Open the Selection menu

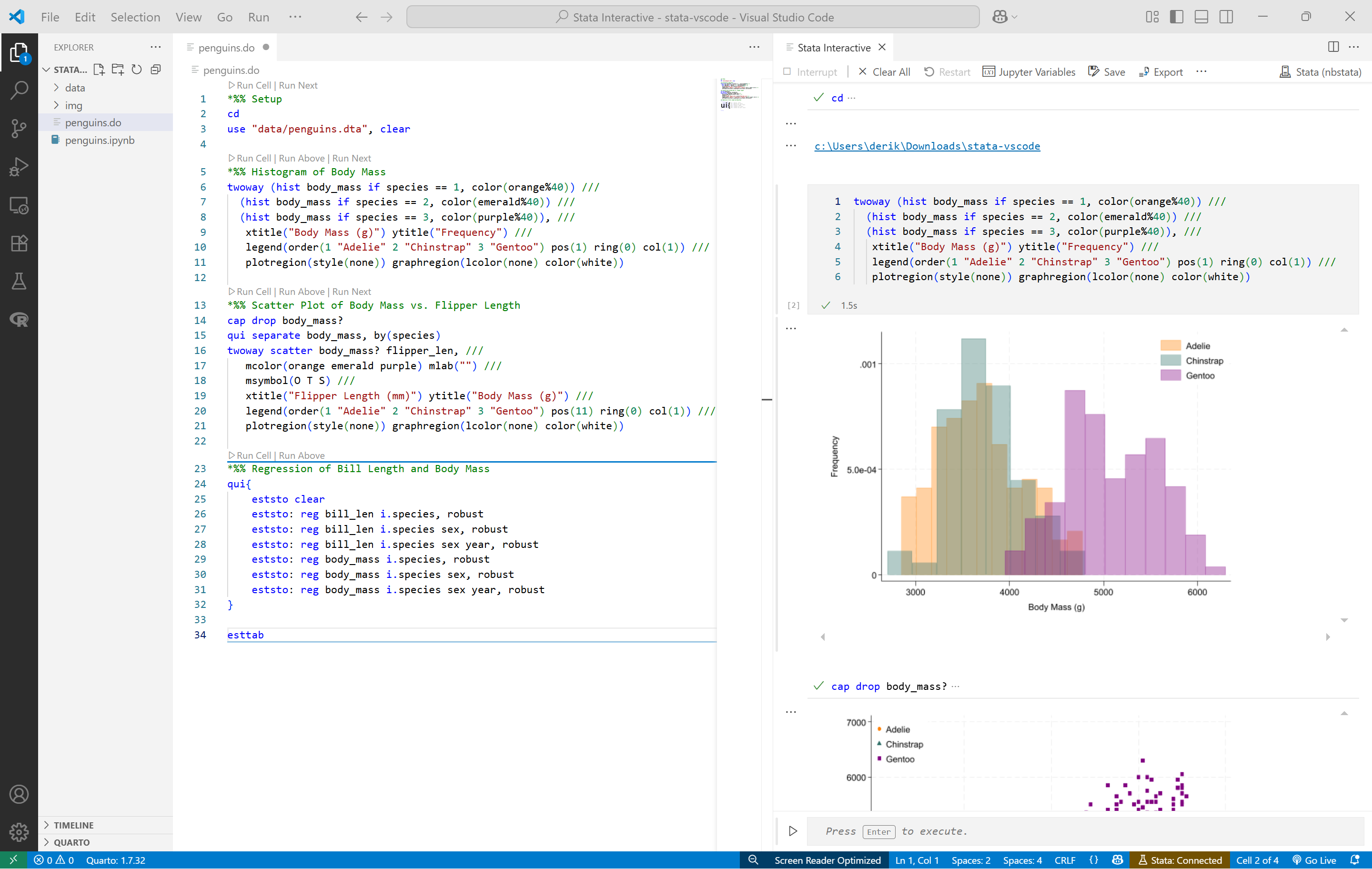coord(135,17)
